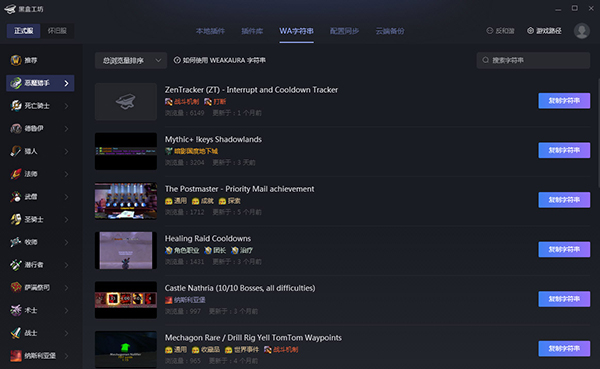Click the 搜索字符串 search field
This screenshot has height=369, width=600.
coord(533,60)
